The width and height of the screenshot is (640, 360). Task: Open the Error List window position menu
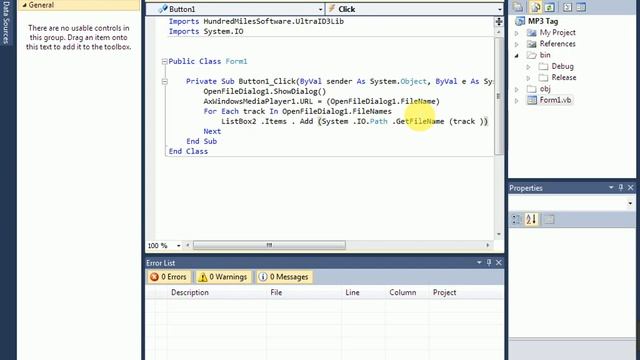tap(479, 262)
